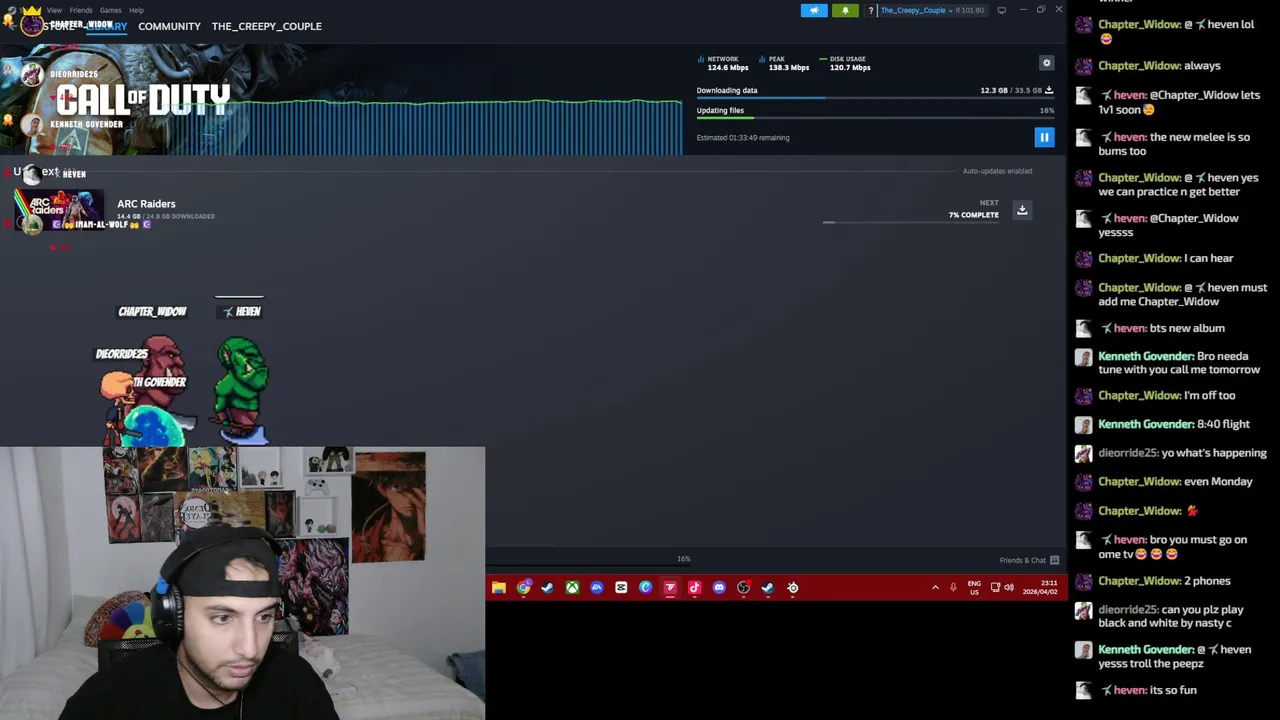Open File Explorer from taskbar
This screenshot has height=720, width=1280.
point(499,588)
